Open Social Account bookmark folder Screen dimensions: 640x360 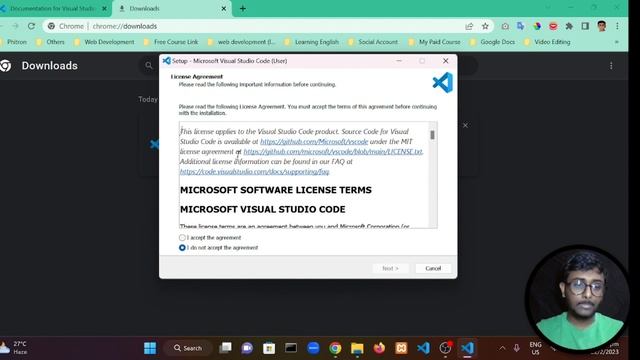(x=373, y=42)
